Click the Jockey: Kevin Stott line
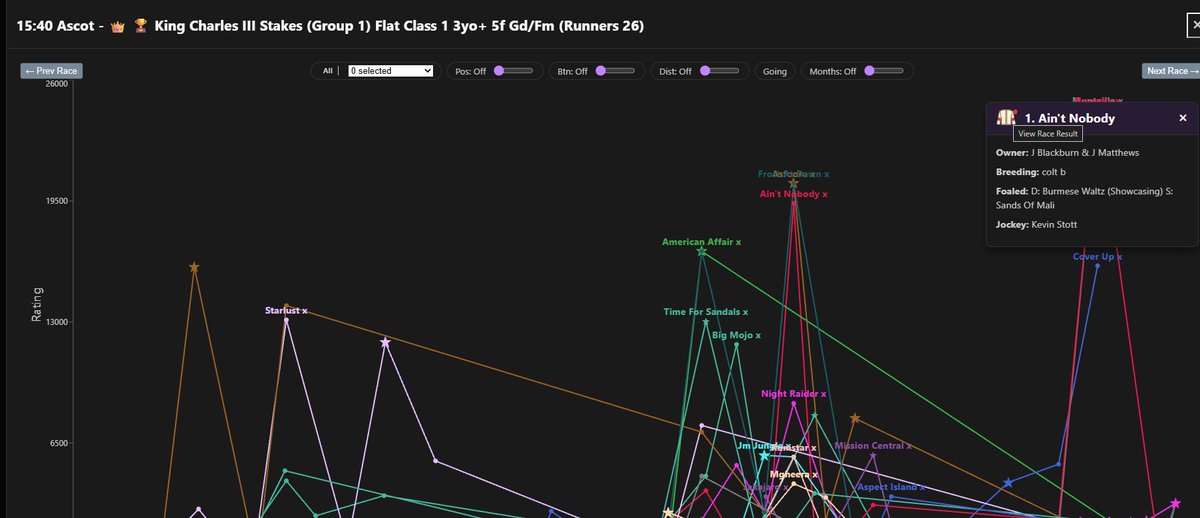Screen dimensions: 1200x518 pos(1036,224)
